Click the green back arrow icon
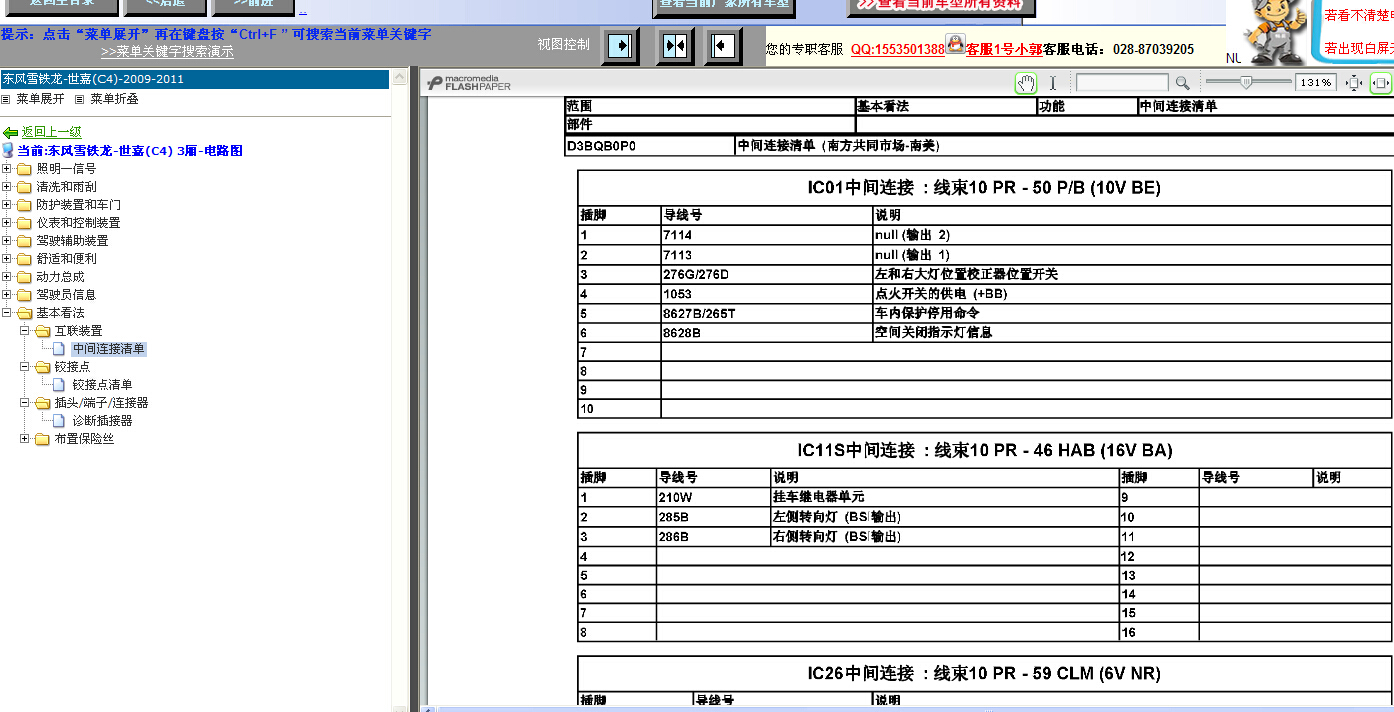This screenshot has width=1394, height=712. click(11, 132)
